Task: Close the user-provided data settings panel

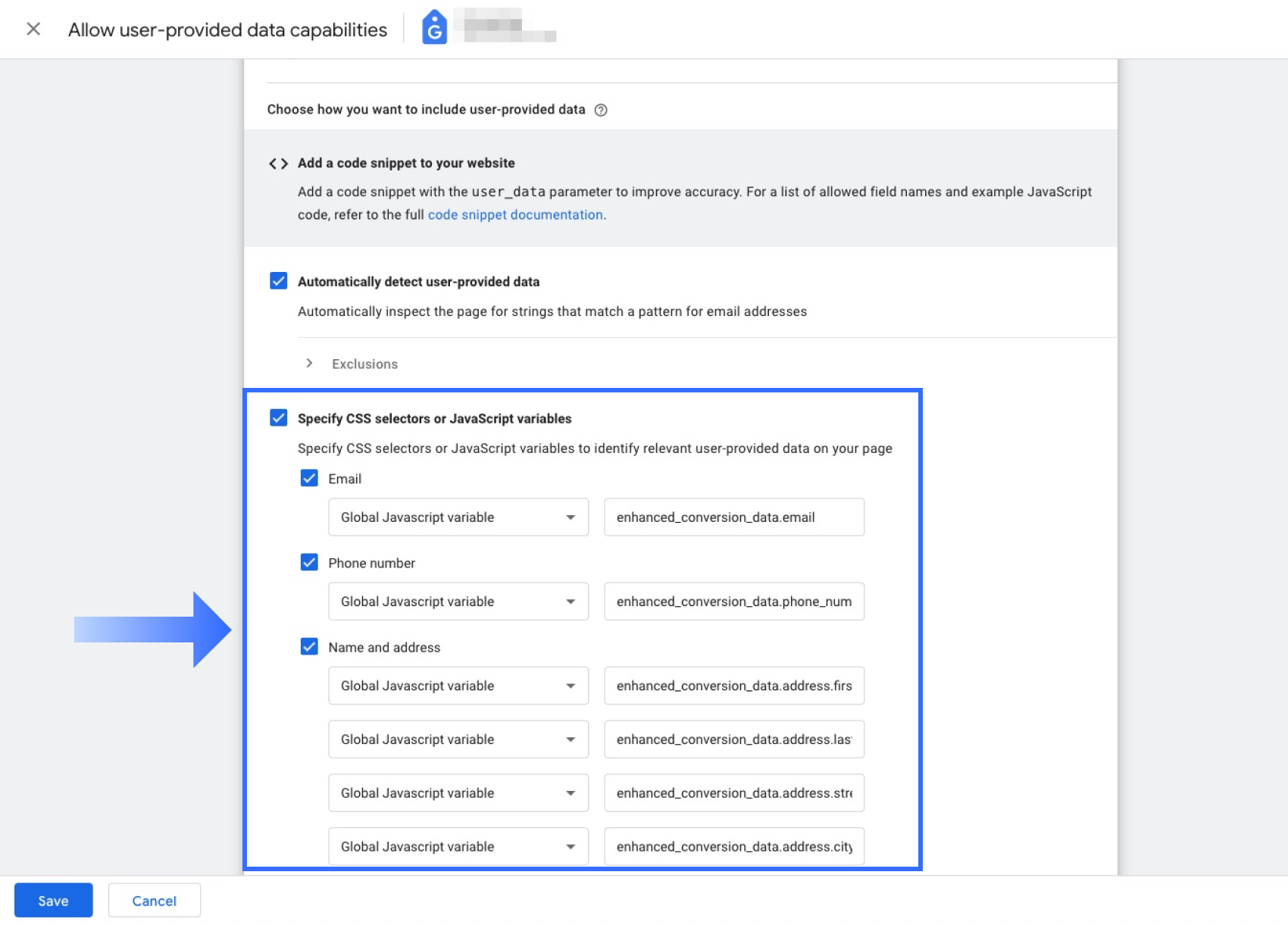Action: 33,30
